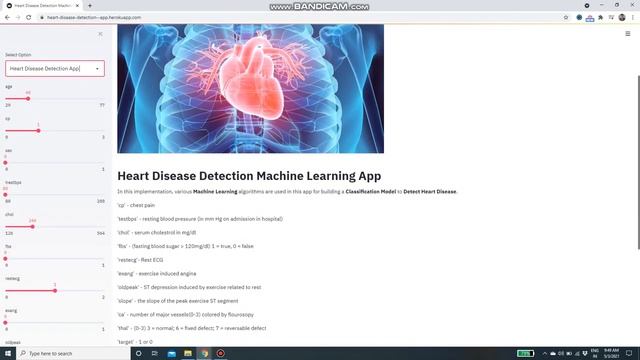Click the sex slider handle
The image size is (640, 360).
click(5, 162)
